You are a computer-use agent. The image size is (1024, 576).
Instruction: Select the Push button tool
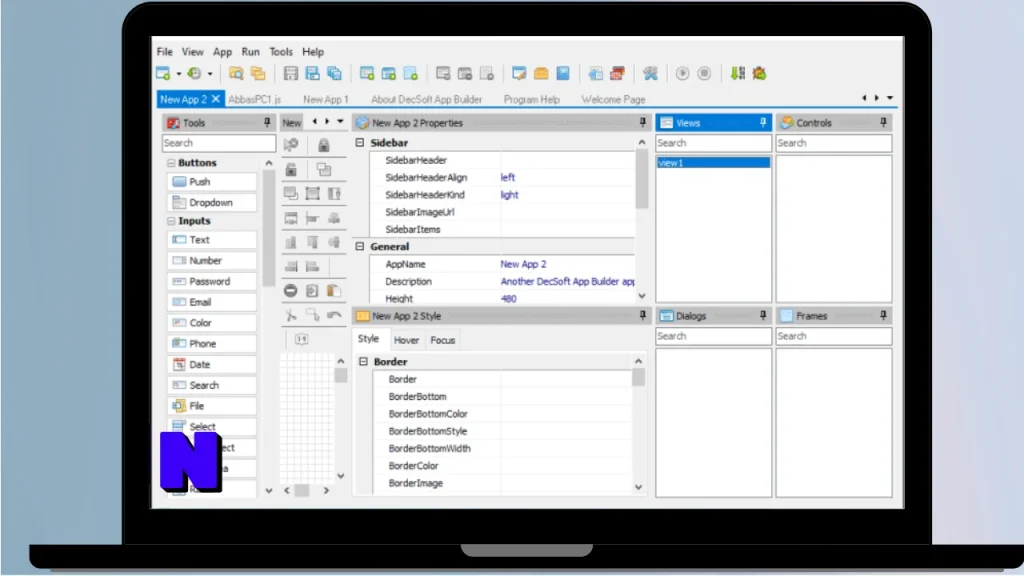pyautogui.click(x=213, y=182)
